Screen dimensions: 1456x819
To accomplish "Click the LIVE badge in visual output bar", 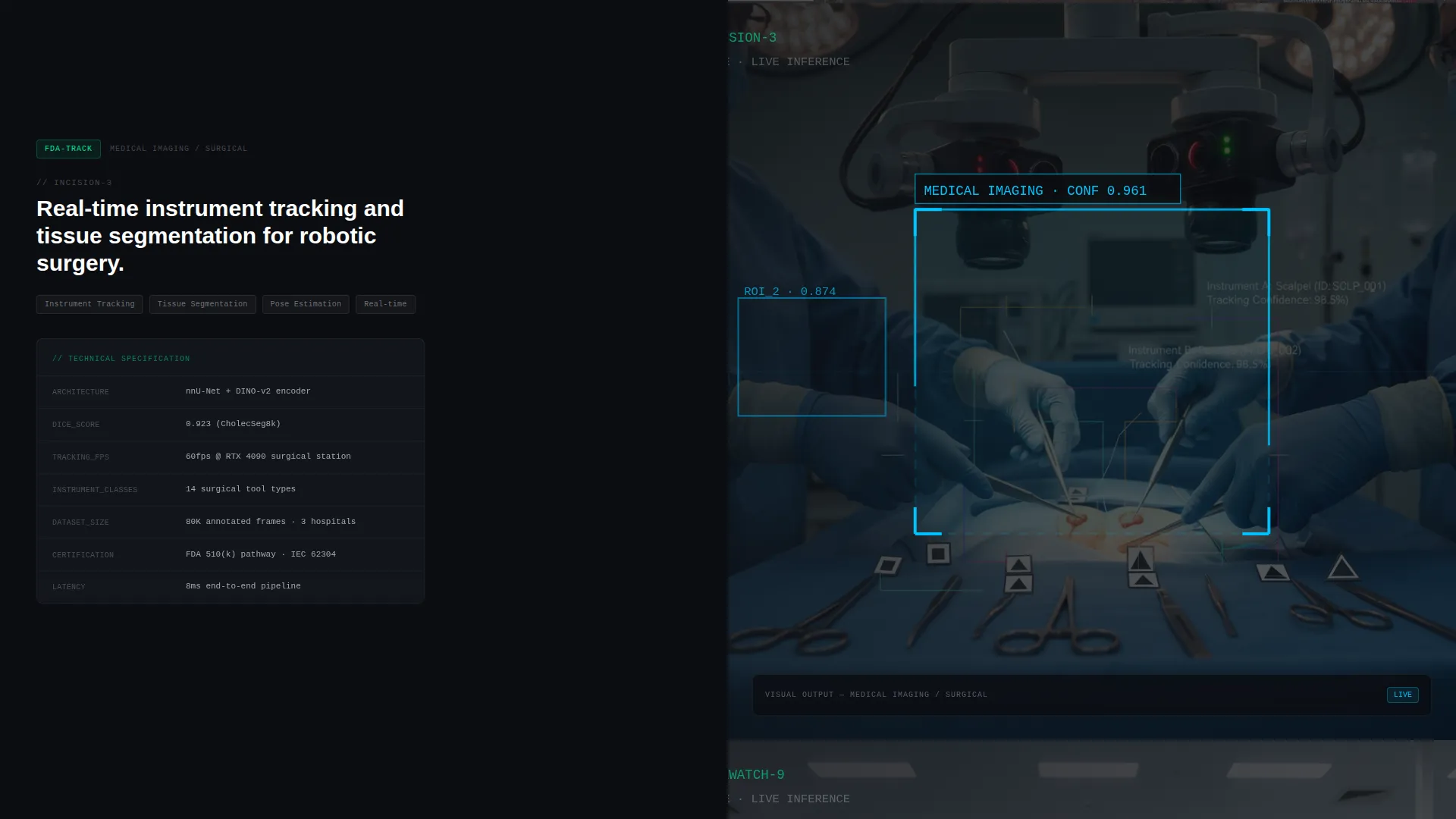I will pos(1402,695).
